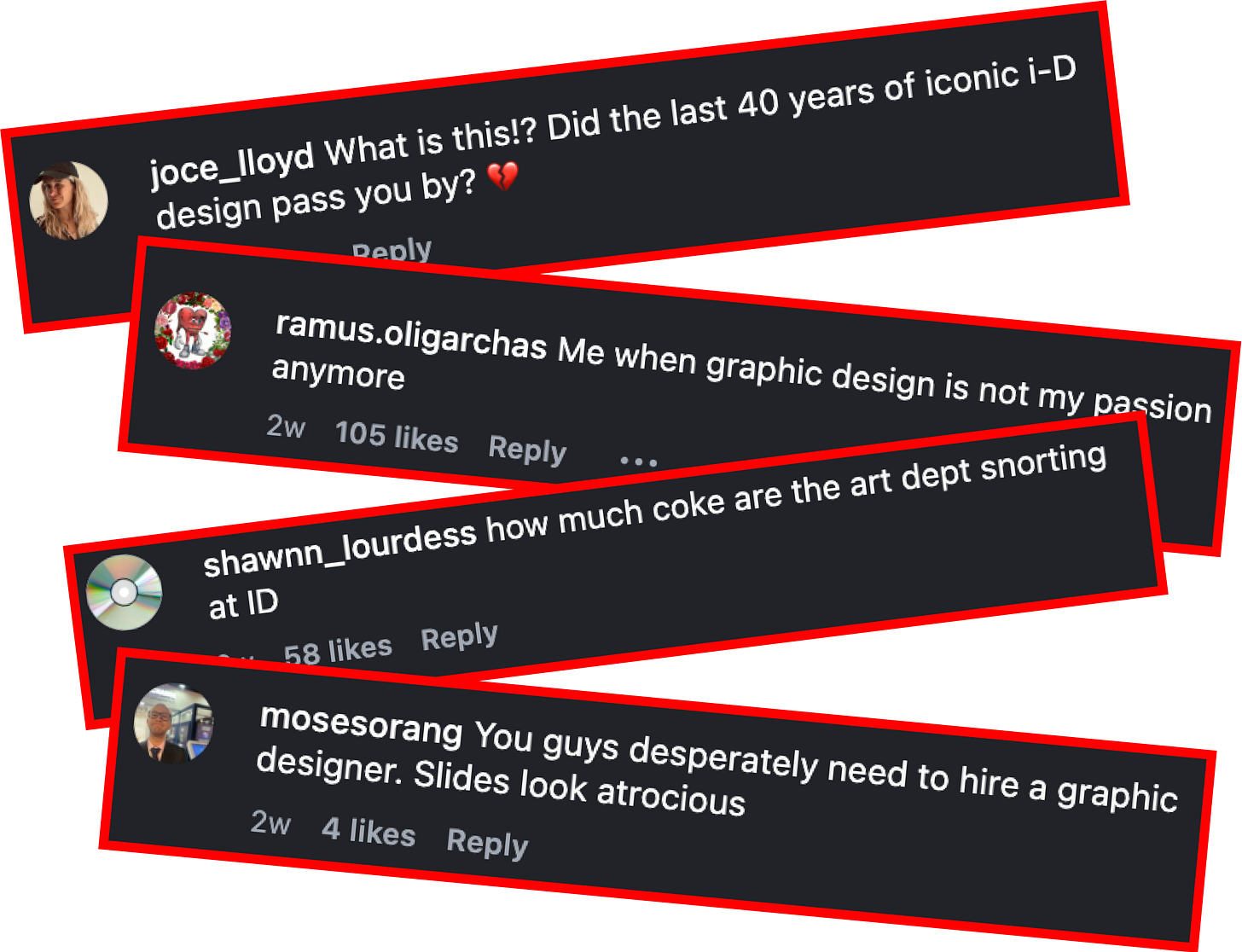Click the broken heart emoji
The image size is (1242, 952).
click(502, 177)
